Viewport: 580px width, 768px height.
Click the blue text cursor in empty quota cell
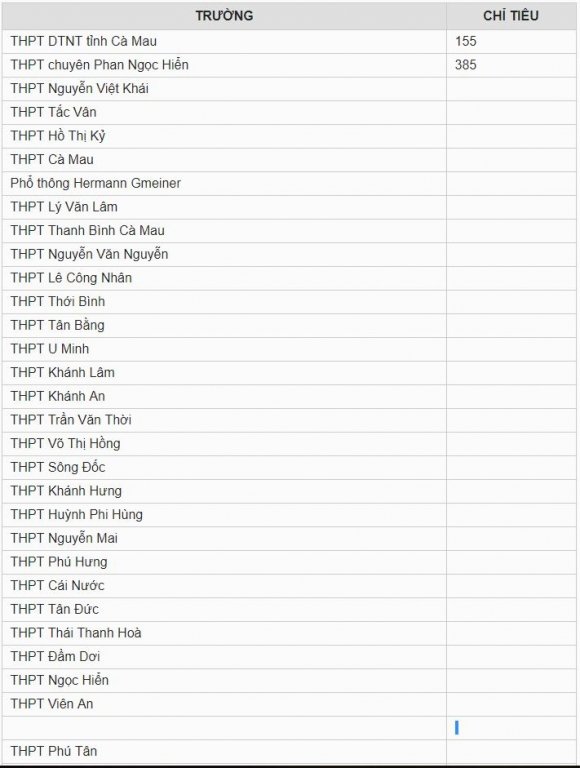pyautogui.click(x=457, y=728)
